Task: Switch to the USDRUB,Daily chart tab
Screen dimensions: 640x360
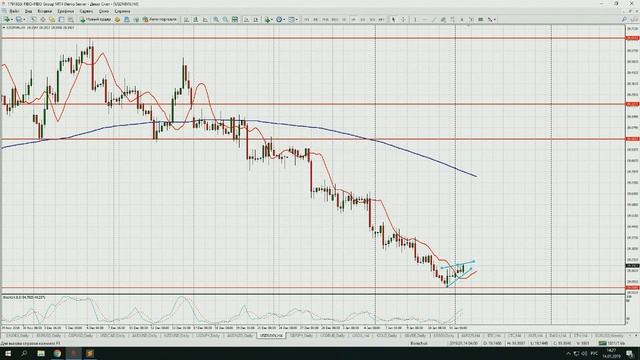Action: pos(333,336)
